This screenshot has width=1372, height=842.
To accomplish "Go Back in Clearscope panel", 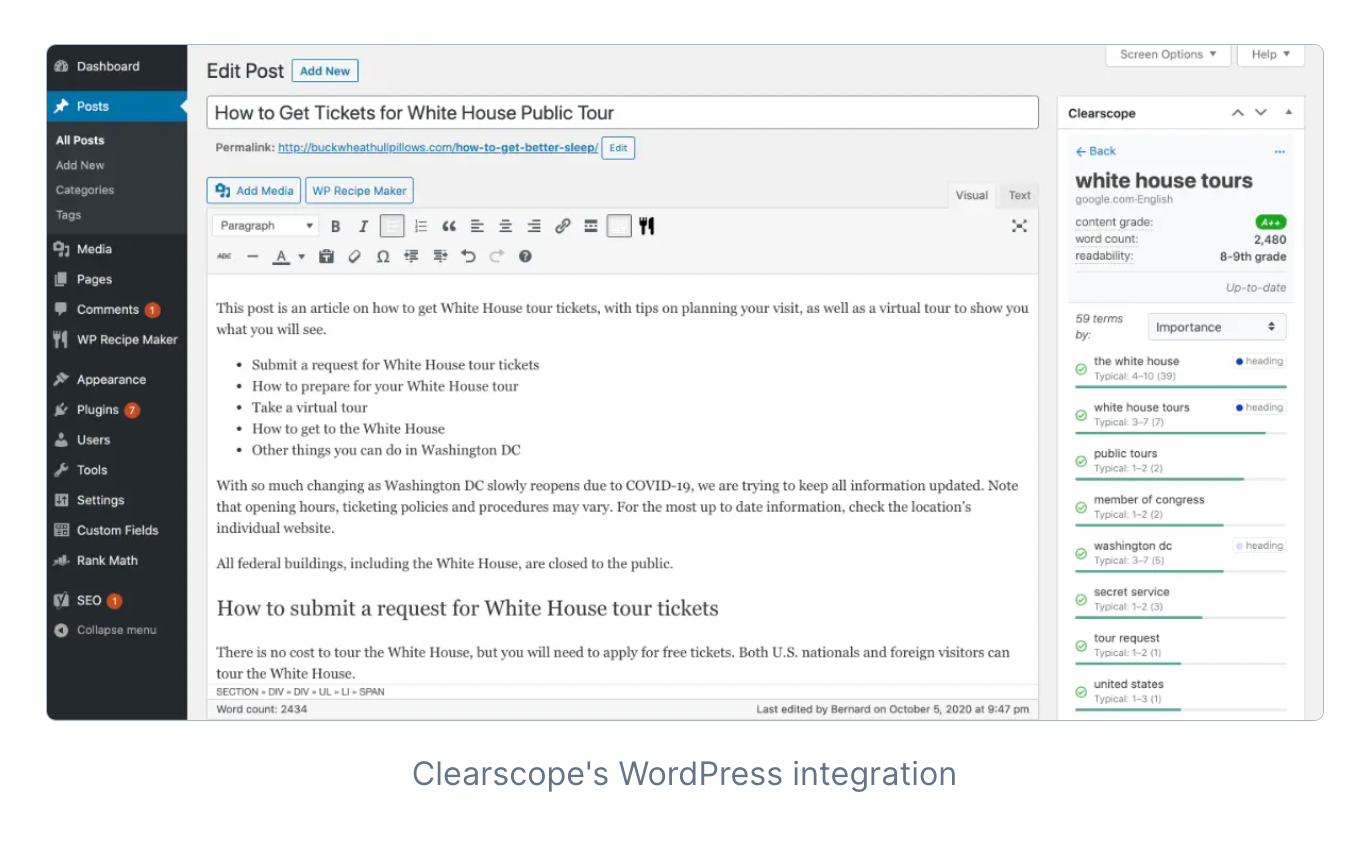I will pyautogui.click(x=1096, y=151).
